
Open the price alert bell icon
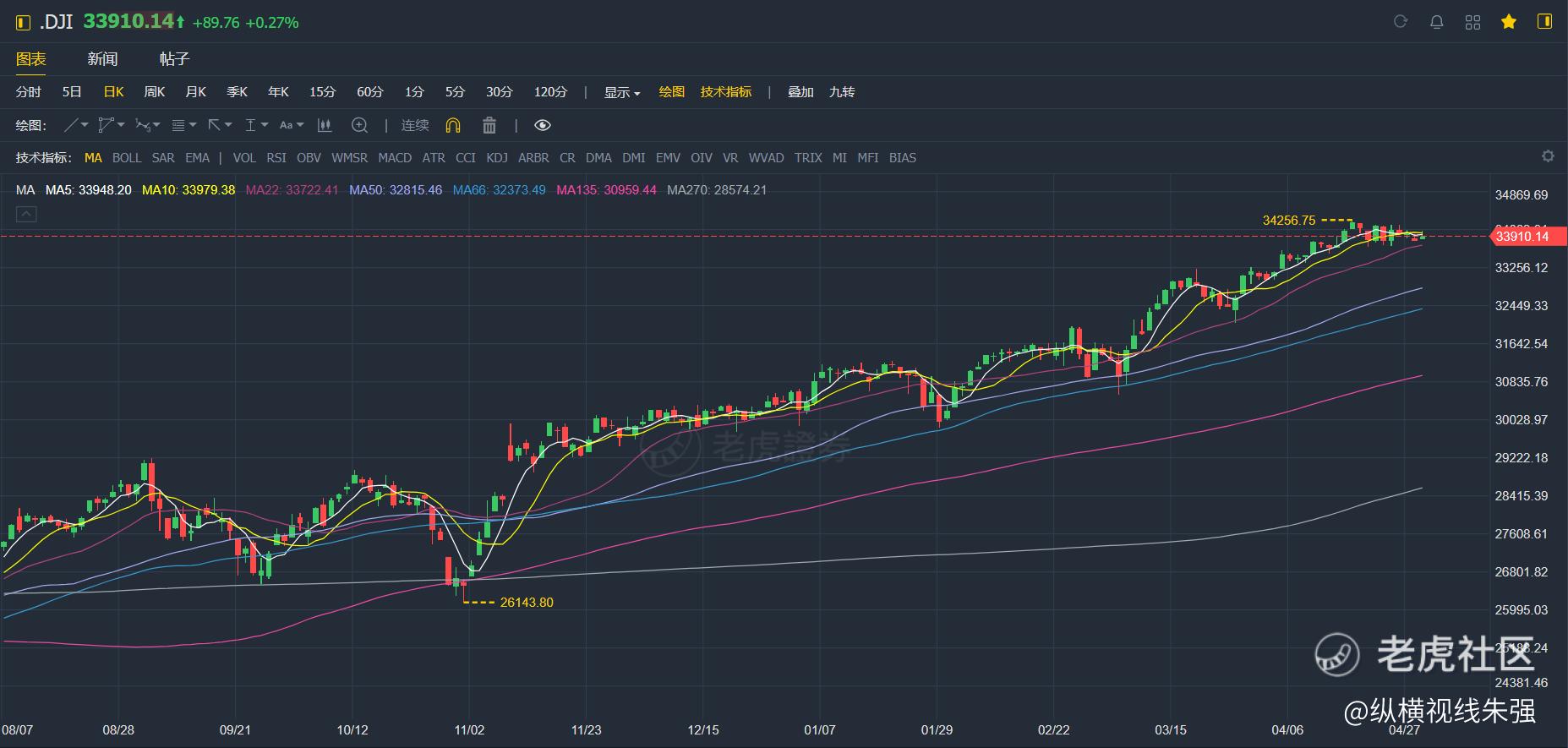1437,22
